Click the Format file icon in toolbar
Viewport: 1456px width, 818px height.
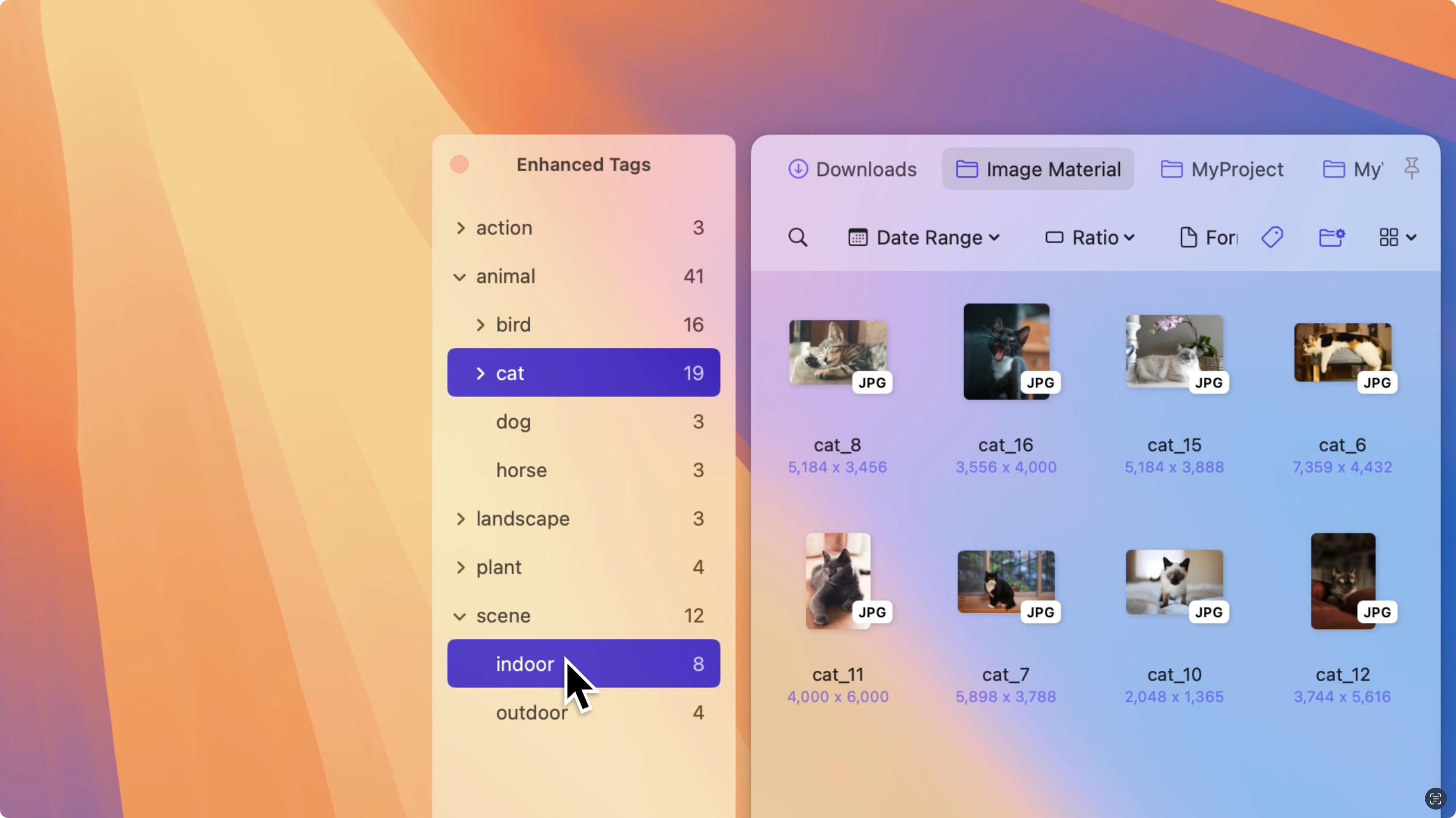click(x=1189, y=238)
